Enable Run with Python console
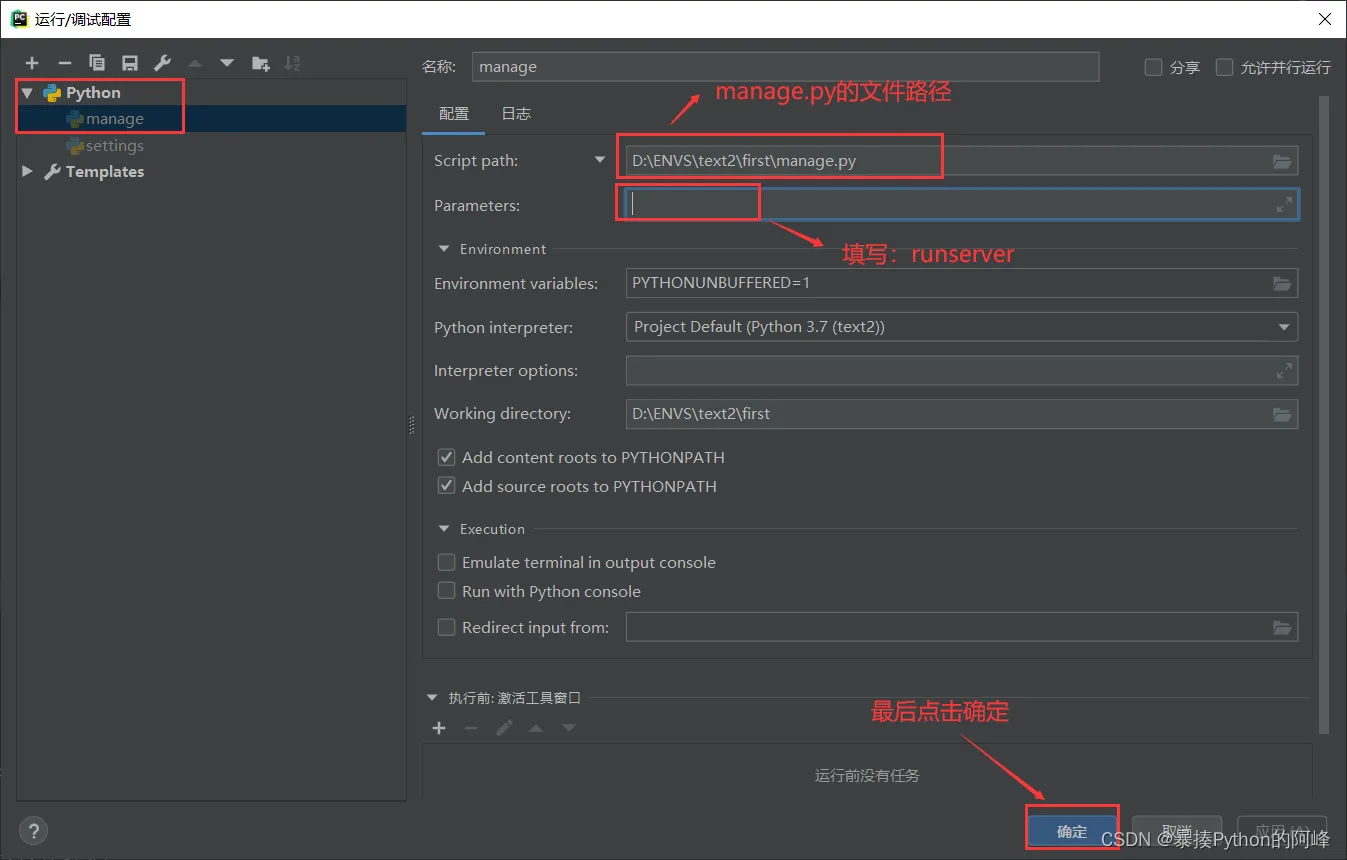The image size is (1347, 860). coord(447,591)
